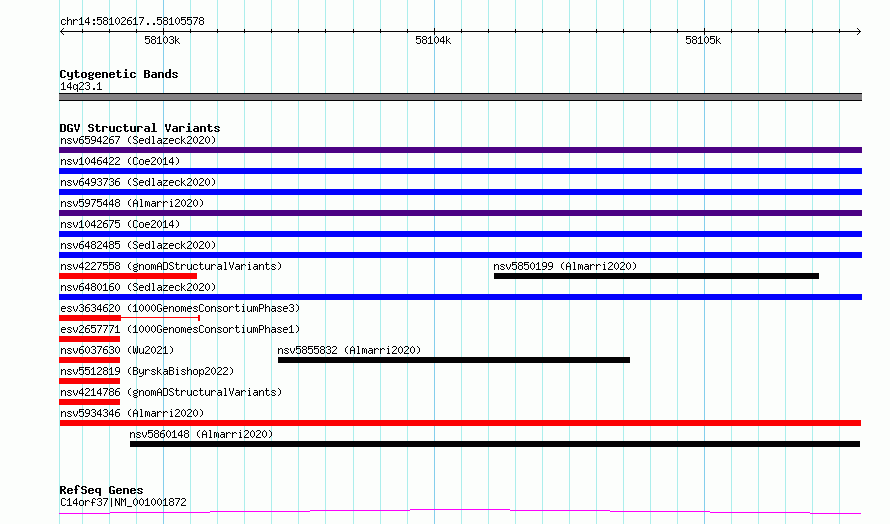Click nsv5855832 (Almarri2020) label
890x524 pixels.
click(349, 350)
